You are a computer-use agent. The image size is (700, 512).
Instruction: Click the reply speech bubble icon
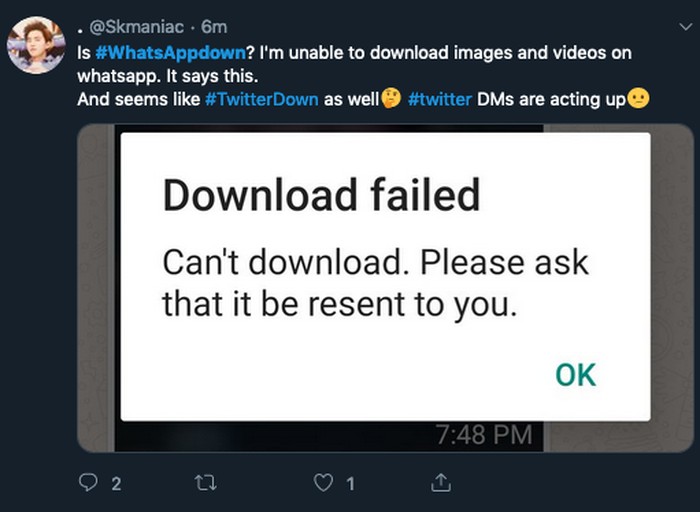pos(88,484)
